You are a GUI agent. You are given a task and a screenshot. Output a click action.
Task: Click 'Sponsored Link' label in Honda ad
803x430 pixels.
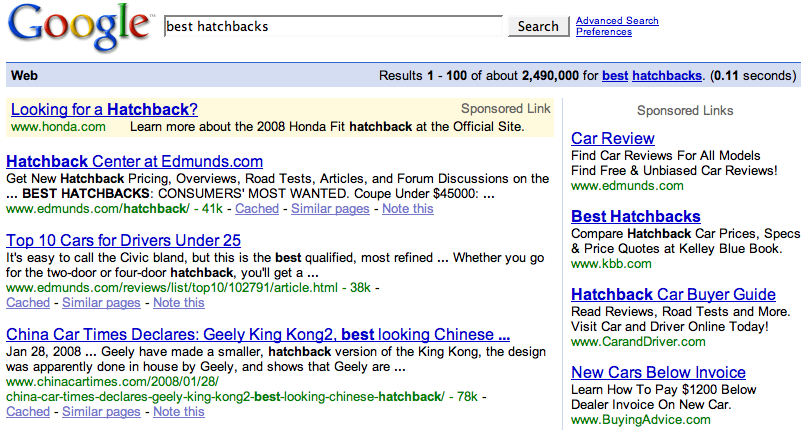tap(505, 109)
